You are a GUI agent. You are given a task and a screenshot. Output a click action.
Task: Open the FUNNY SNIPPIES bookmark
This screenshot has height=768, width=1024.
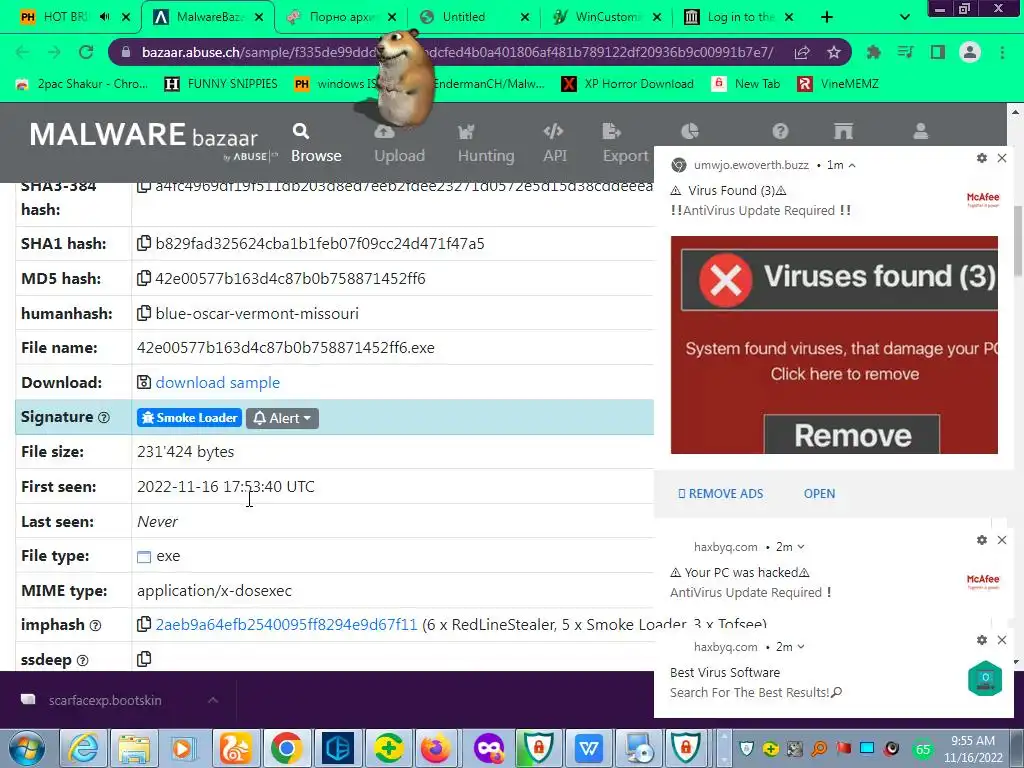pos(221,84)
